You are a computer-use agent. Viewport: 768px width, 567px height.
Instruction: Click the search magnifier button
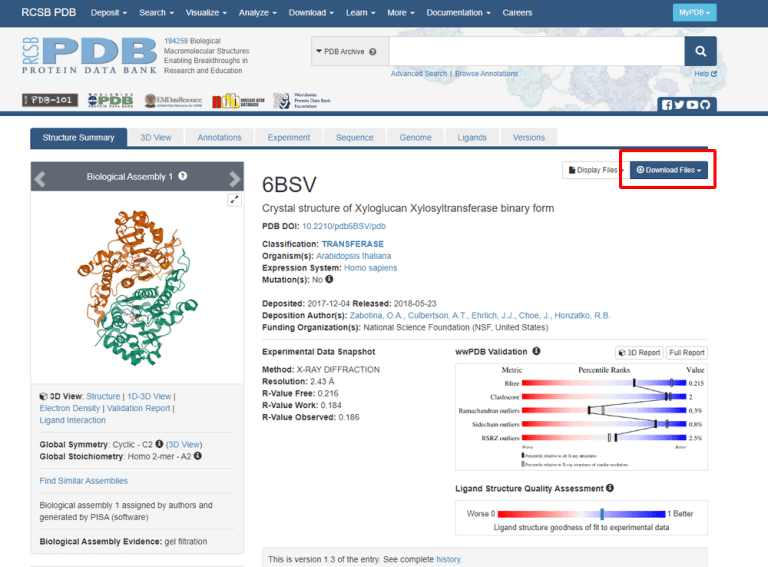coord(700,51)
